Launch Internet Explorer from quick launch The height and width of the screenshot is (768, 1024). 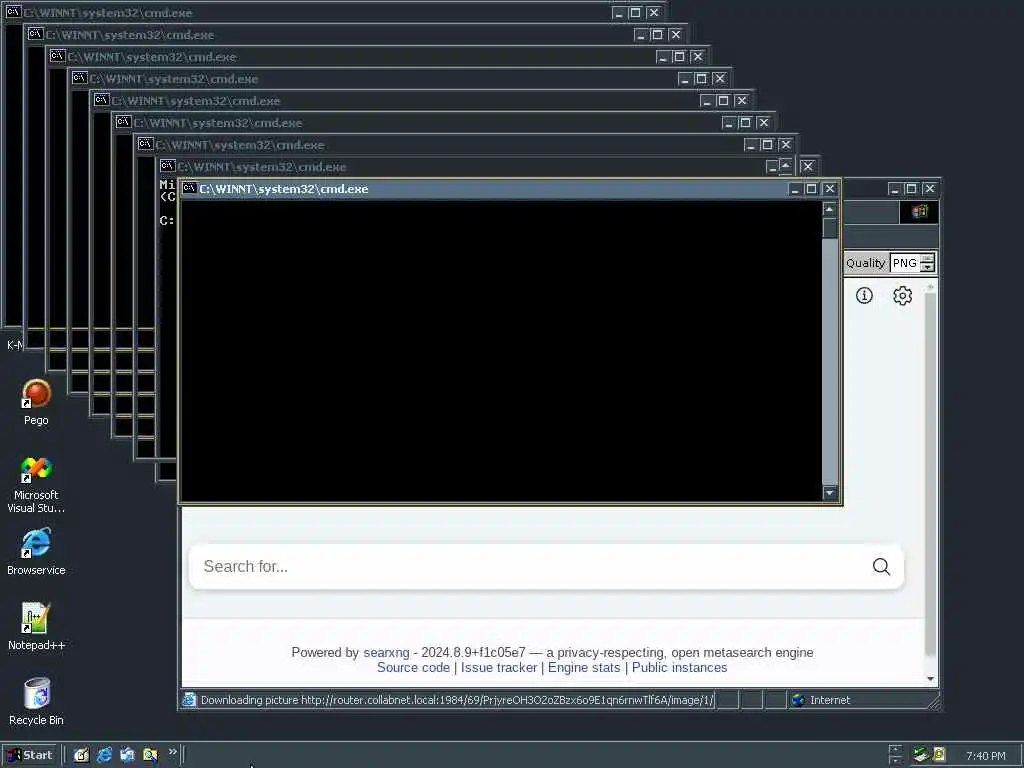[104, 755]
